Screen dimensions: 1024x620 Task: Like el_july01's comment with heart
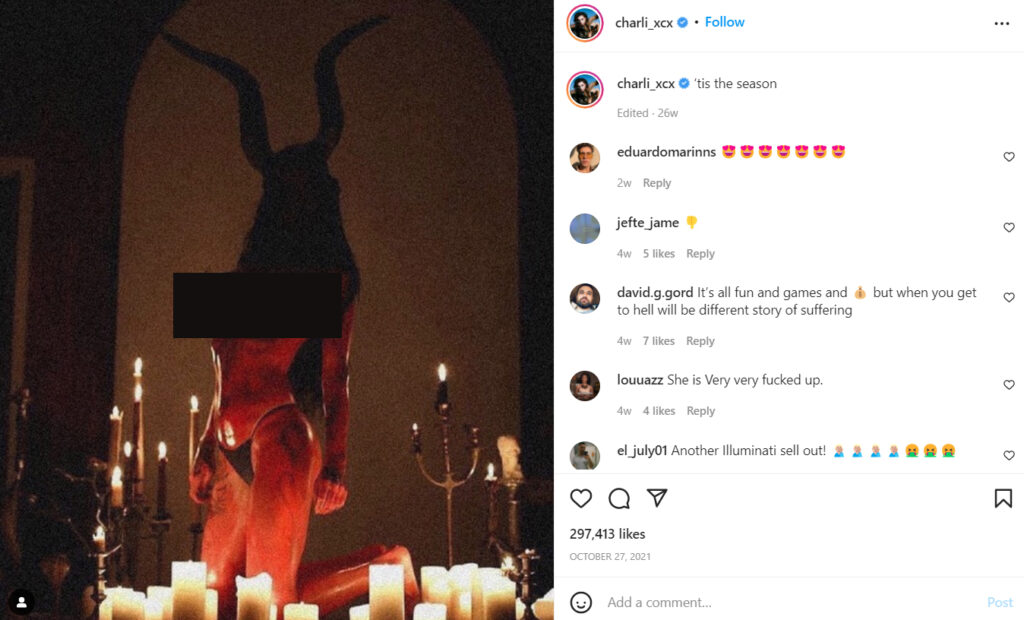(1009, 455)
